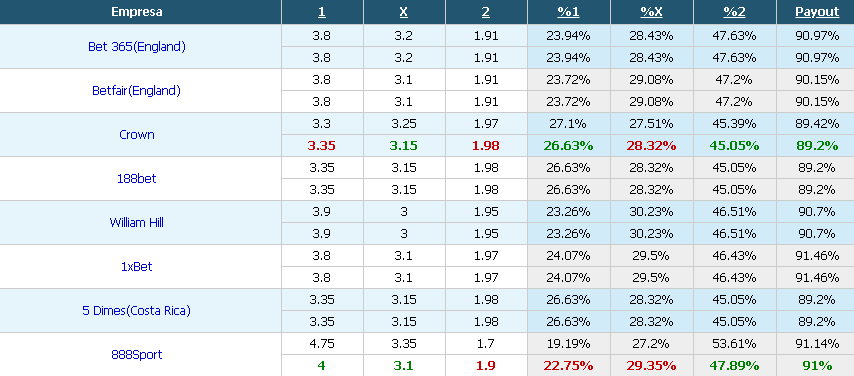Sort by the %2 column header
Screen dimensions: 854x376
734,12
